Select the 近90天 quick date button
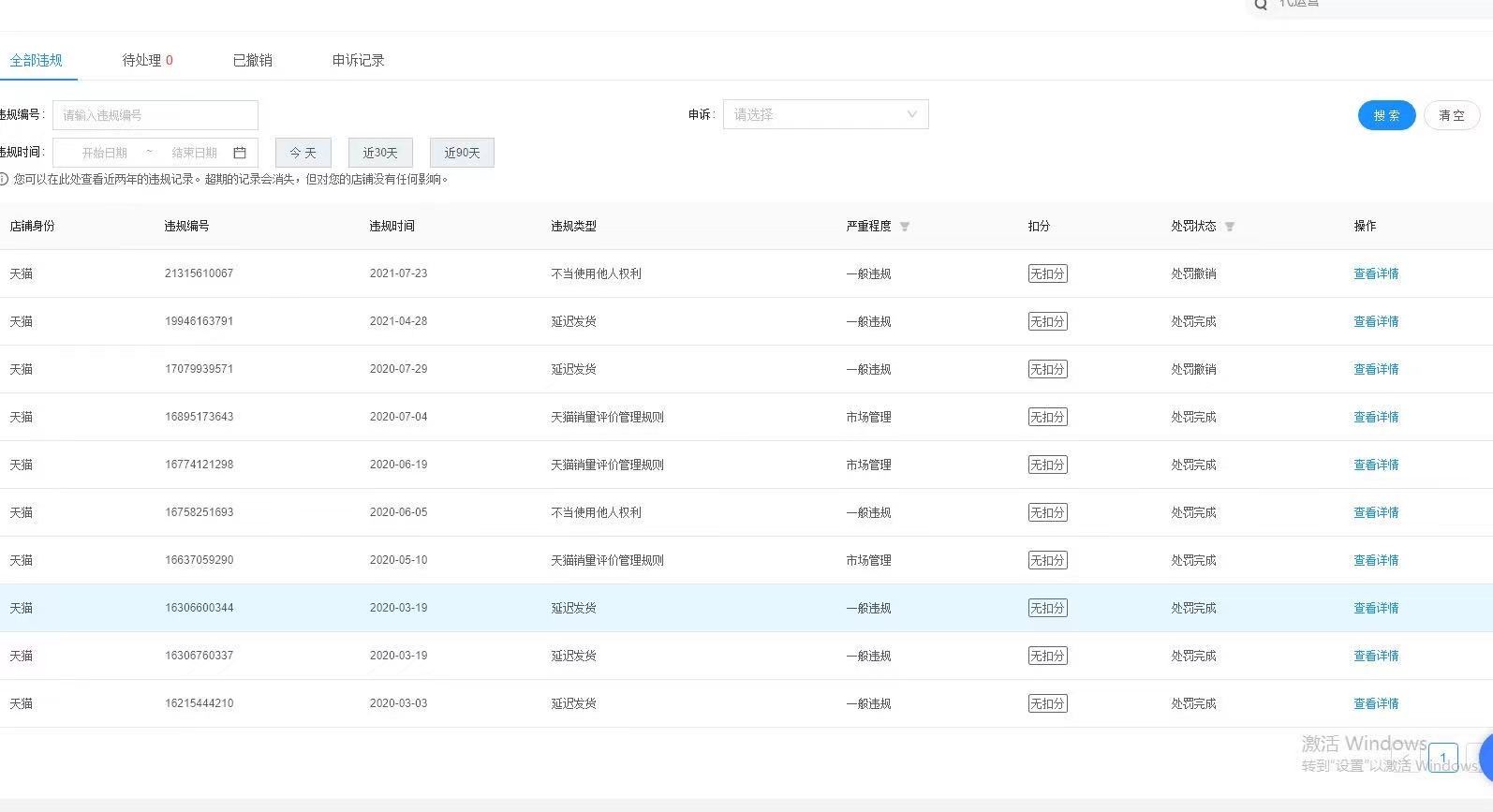This screenshot has height=812, width=1493. [462, 153]
